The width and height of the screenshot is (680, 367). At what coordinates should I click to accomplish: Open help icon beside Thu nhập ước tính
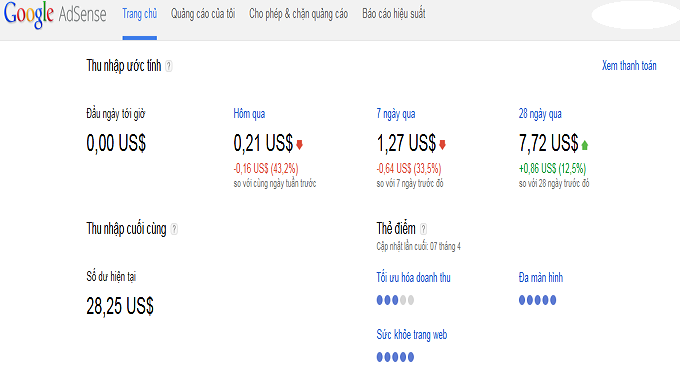(169, 66)
